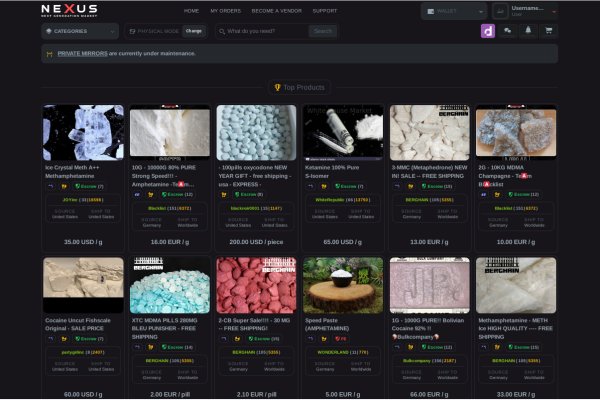Open the messages chat icon
Image resolution: width=600 pixels, height=400 pixels.
(508, 31)
